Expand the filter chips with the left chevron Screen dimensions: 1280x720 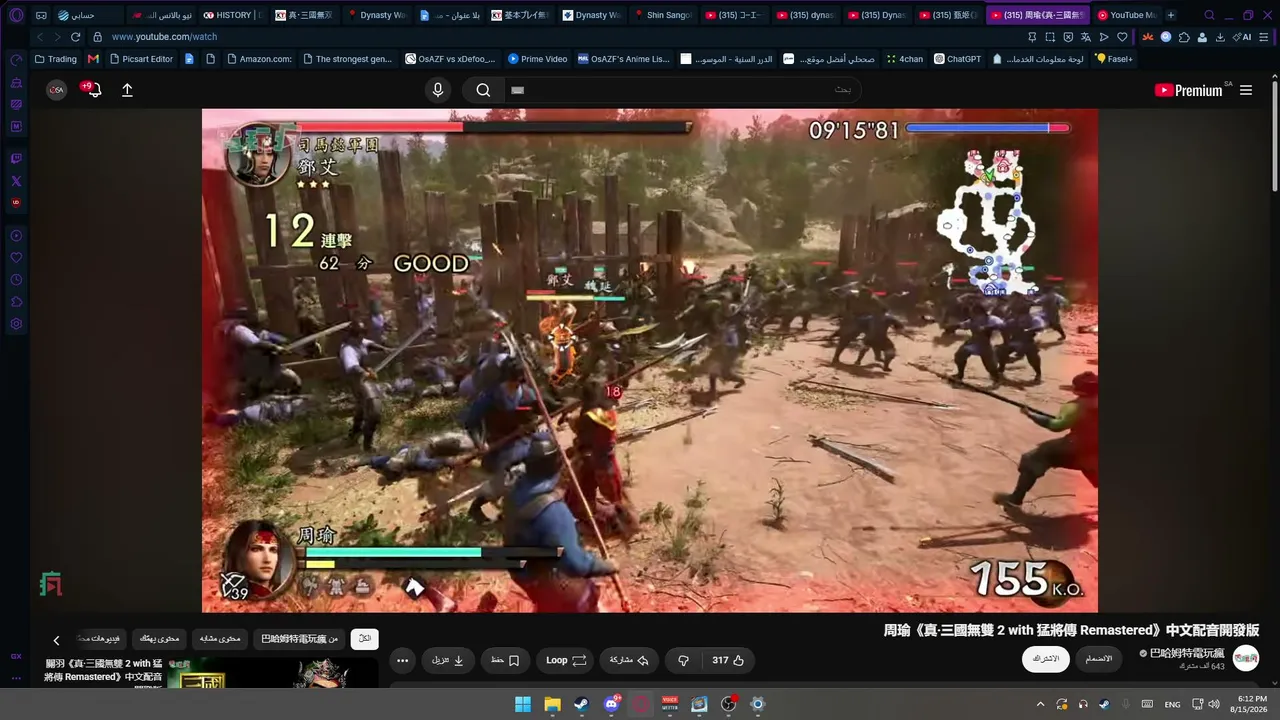tap(56, 640)
